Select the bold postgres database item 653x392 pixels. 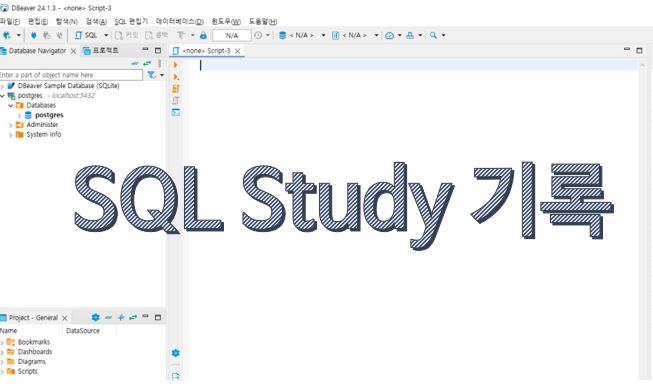point(49,115)
